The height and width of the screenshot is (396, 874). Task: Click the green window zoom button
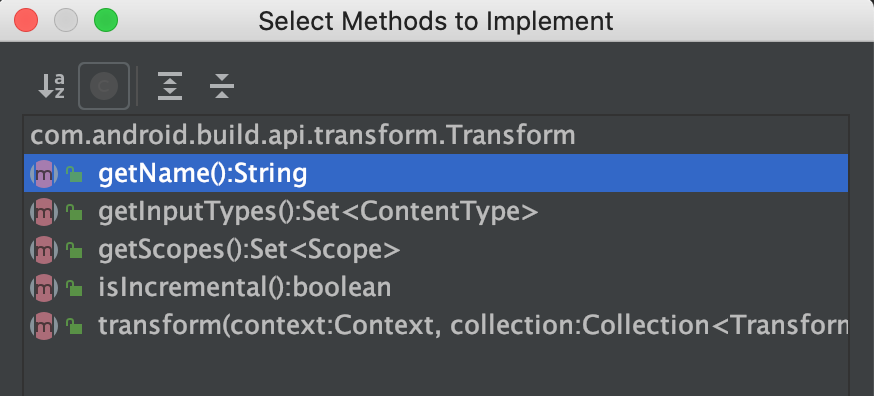[106, 21]
